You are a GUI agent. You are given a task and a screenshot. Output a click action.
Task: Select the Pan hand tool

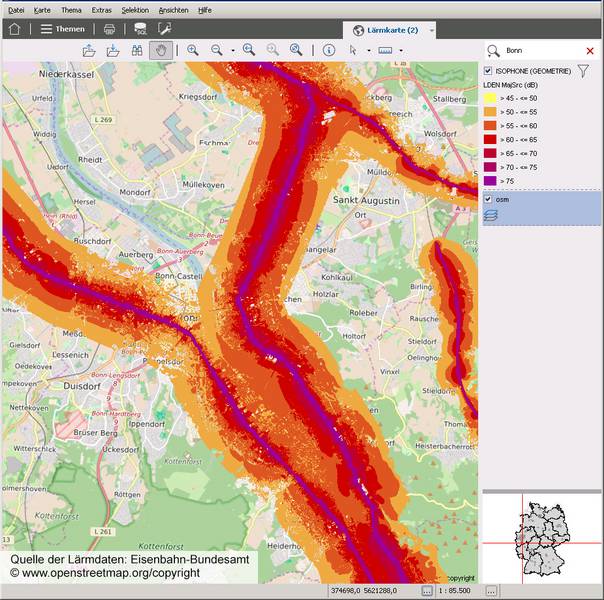click(159, 50)
